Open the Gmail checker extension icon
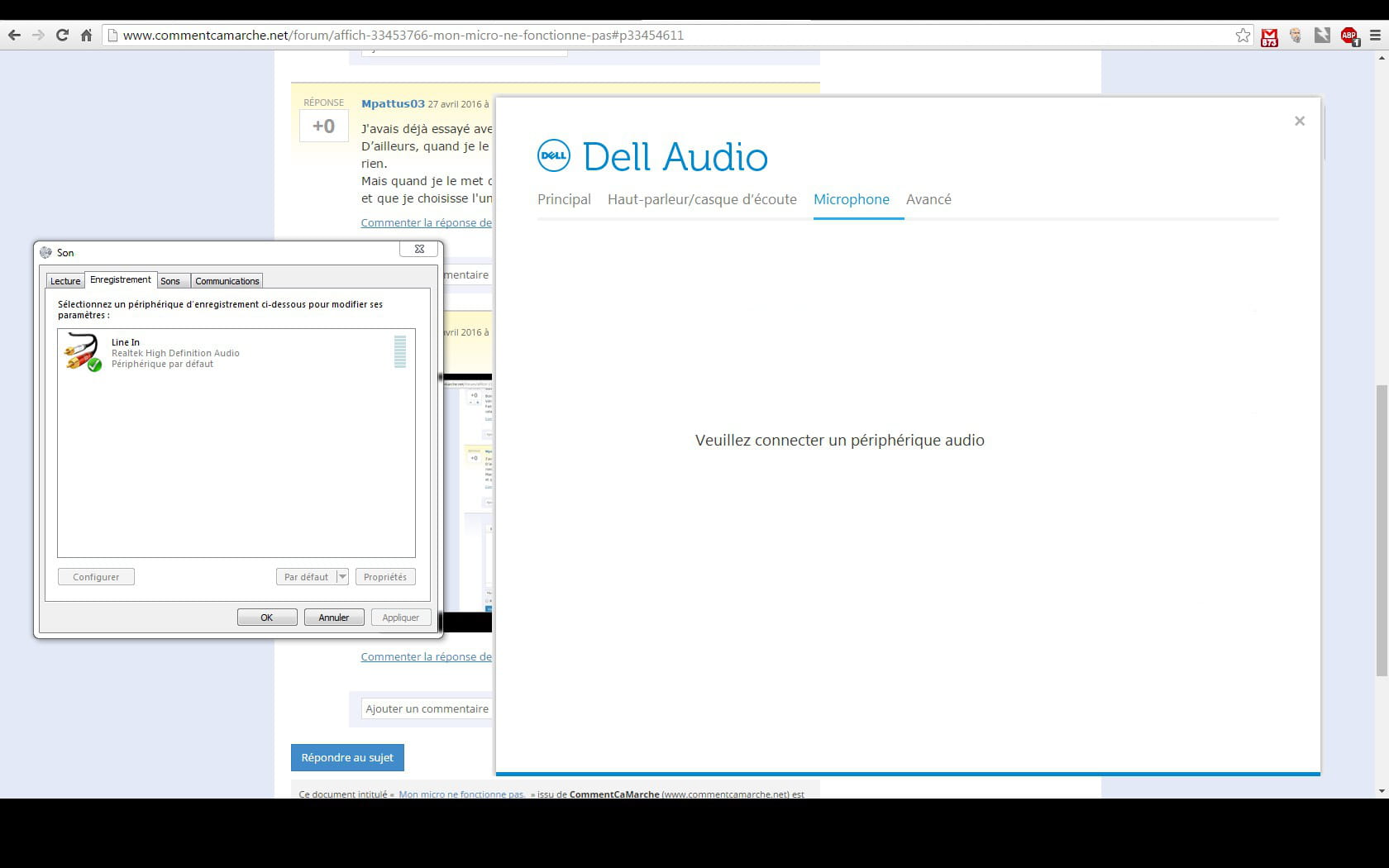1389x868 pixels. tap(1269, 36)
